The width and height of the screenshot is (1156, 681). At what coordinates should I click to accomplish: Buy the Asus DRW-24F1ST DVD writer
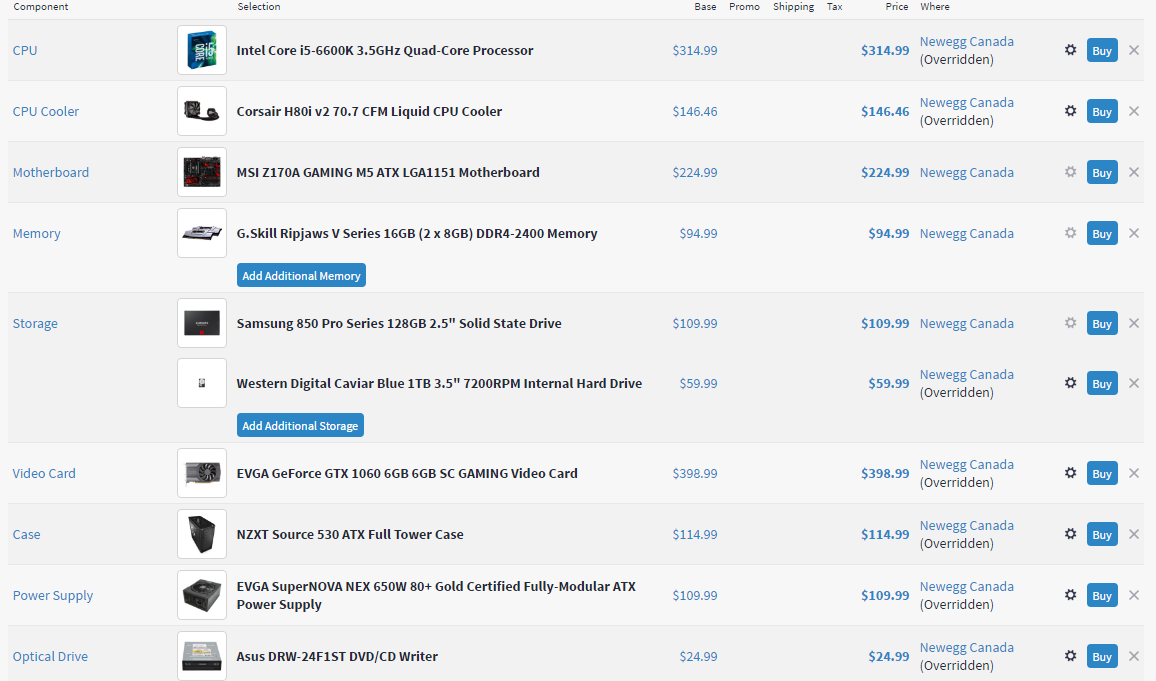pos(1102,656)
